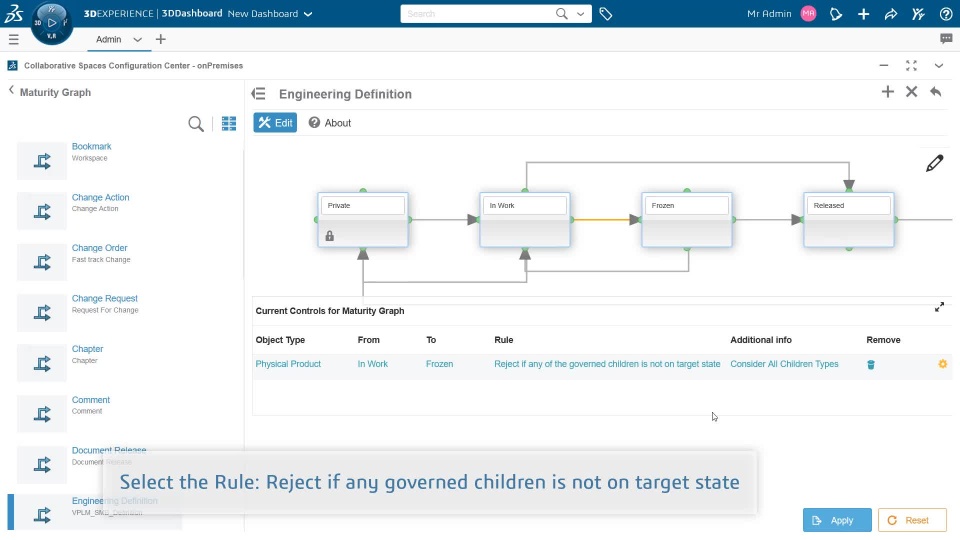This screenshot has width=960, height=540.
Task: Select the Engineering Definition list item
Action: coord(95,512)
